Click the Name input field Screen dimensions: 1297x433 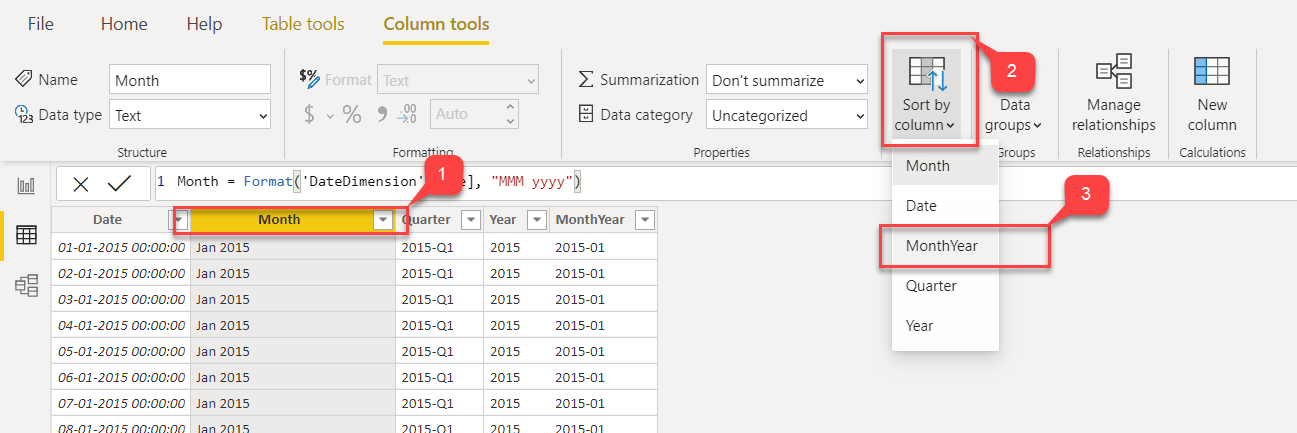[190, 80]
